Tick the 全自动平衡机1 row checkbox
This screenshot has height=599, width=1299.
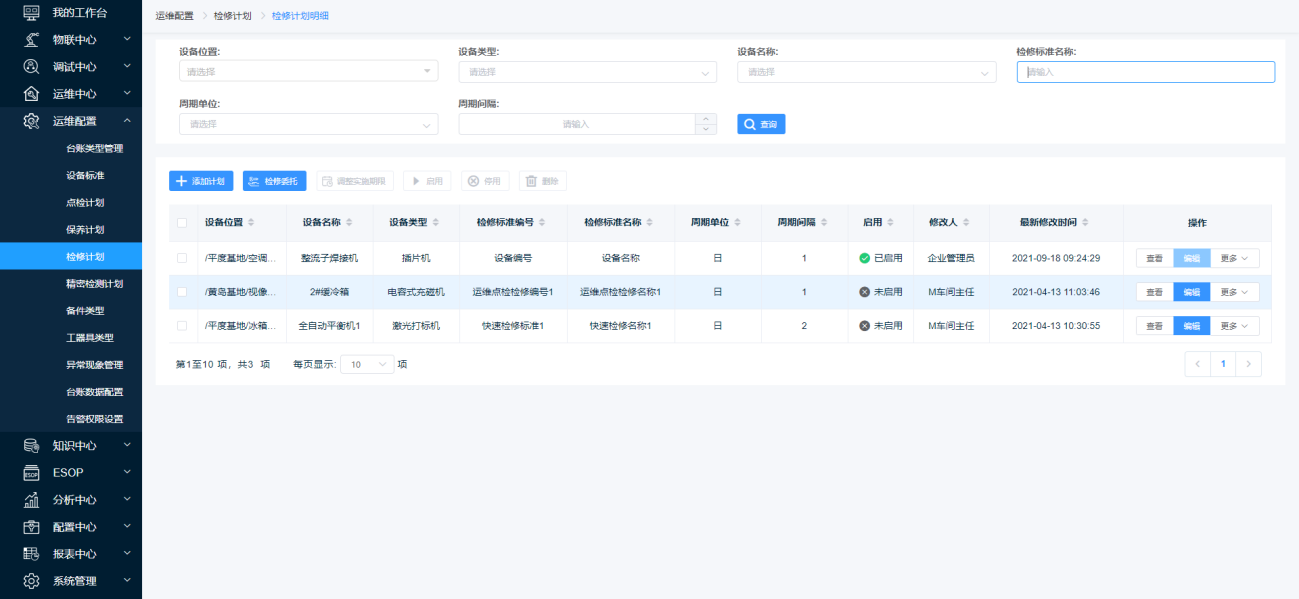pyautogui.click(x=182, y=326)
